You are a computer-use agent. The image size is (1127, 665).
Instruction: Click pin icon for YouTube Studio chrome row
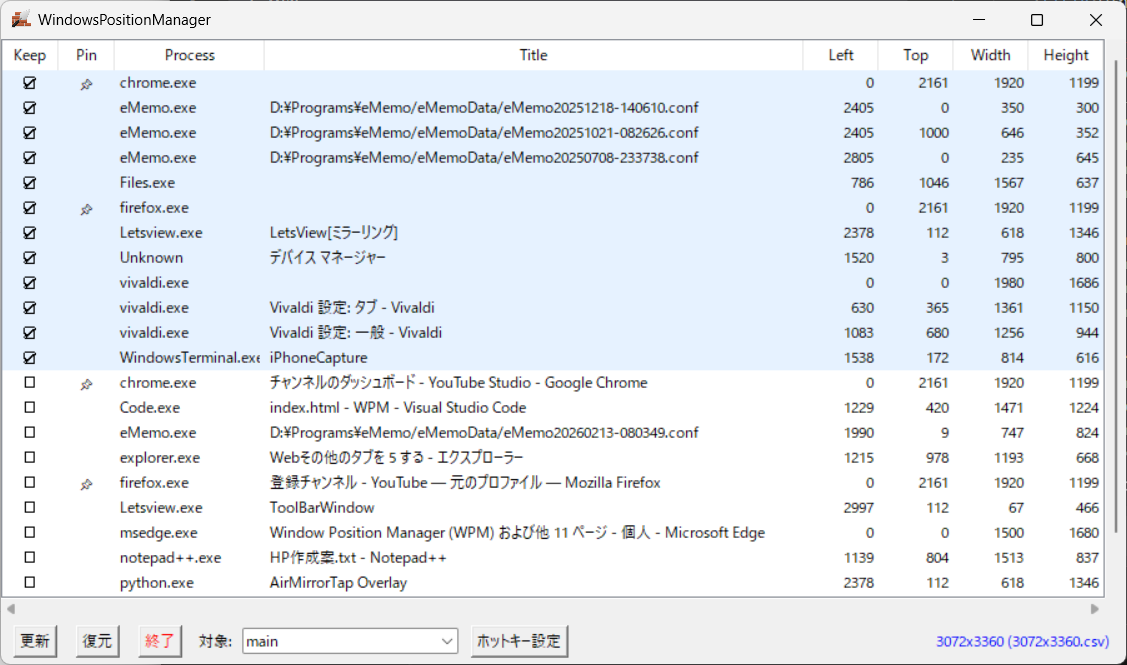tap(86, 384)
